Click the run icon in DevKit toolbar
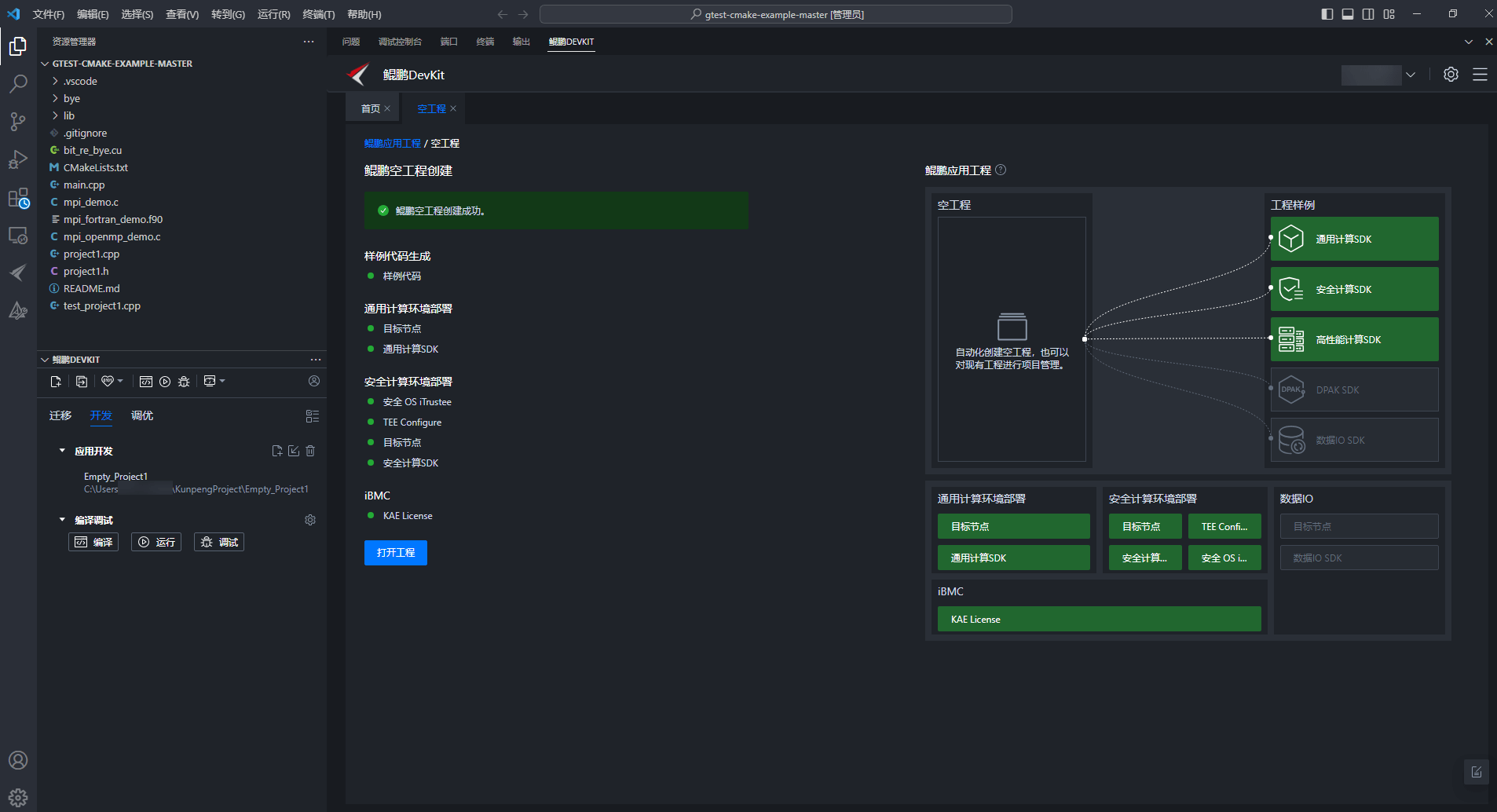The width and height of the screenshot is (1497, 812). point(165,382)
